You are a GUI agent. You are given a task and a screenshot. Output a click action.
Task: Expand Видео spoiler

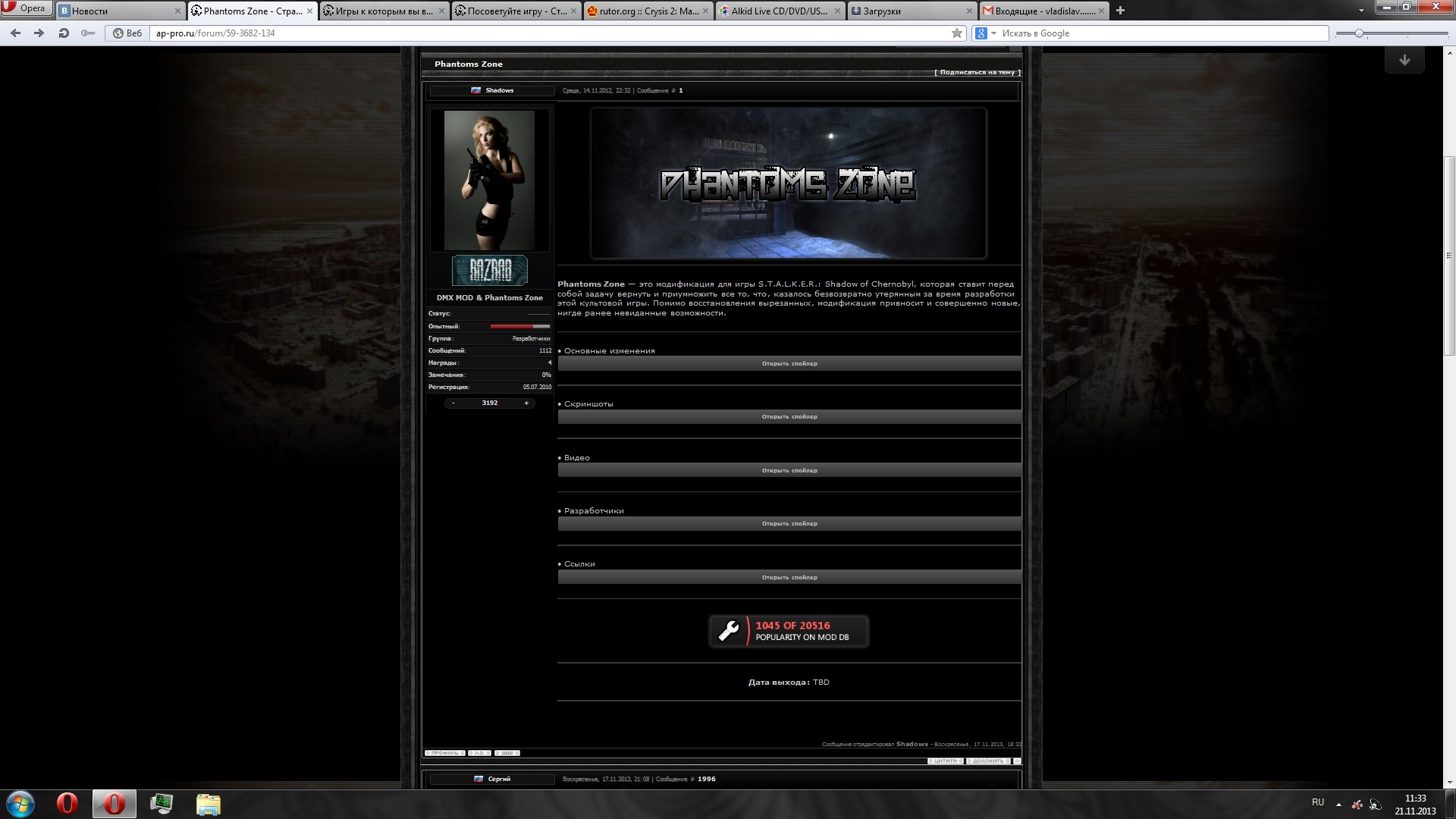click(x=789, y=470)
